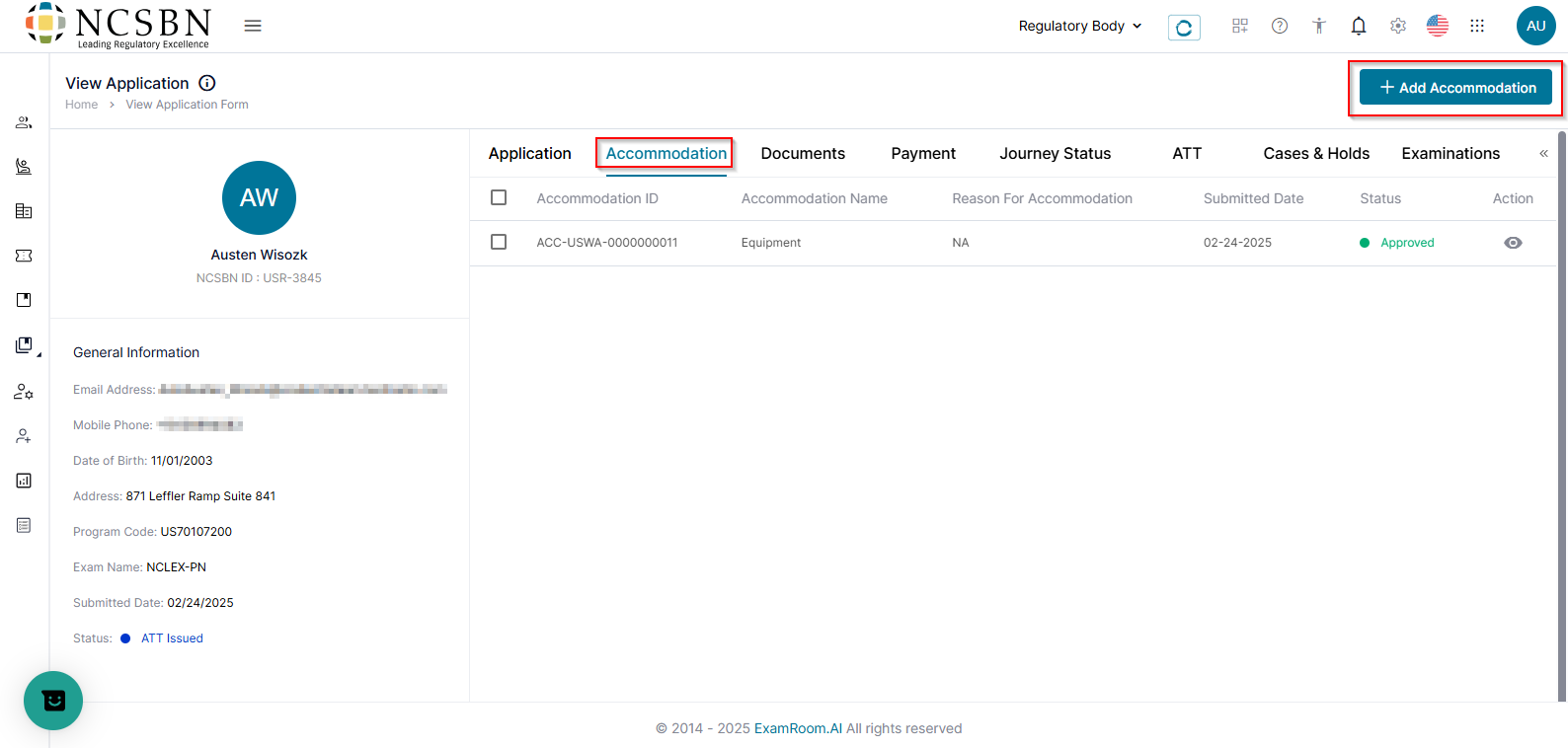Click the Add Accommodation button
Screen dimensions: 1568x748
tap(1455, 88)
